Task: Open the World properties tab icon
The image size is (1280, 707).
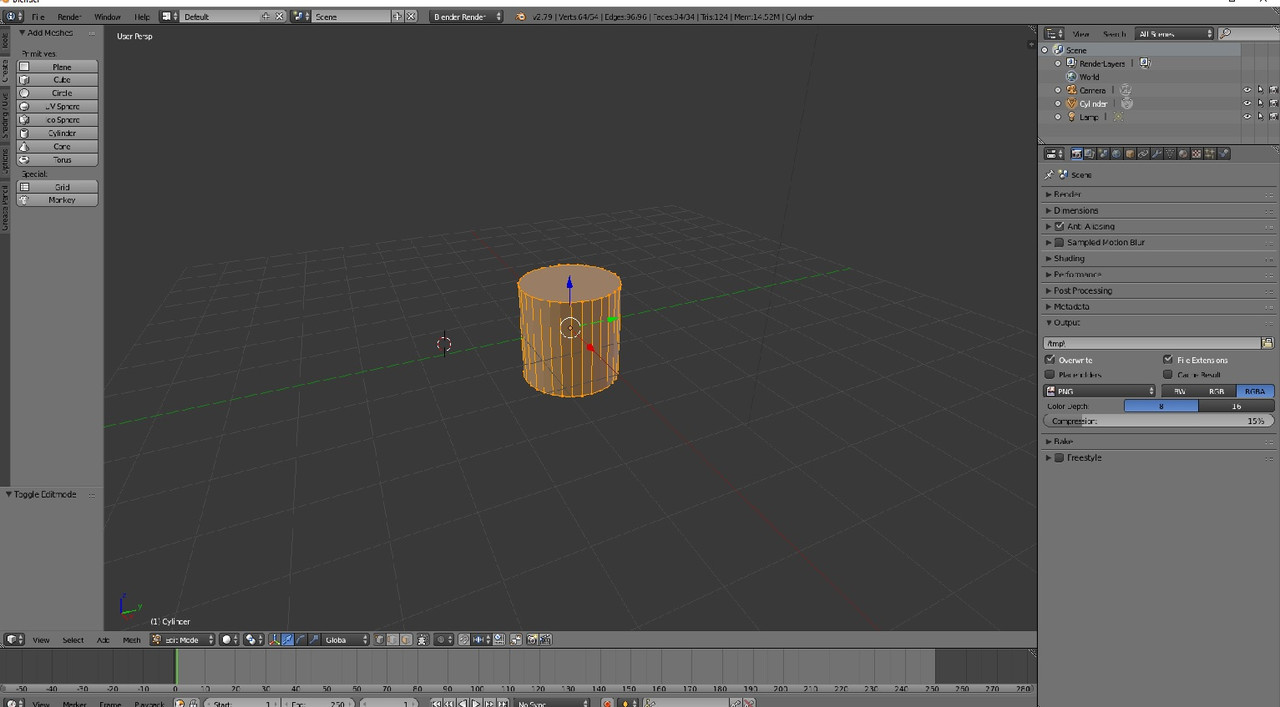Action: pyautogui.click(x=1116, y=154)
